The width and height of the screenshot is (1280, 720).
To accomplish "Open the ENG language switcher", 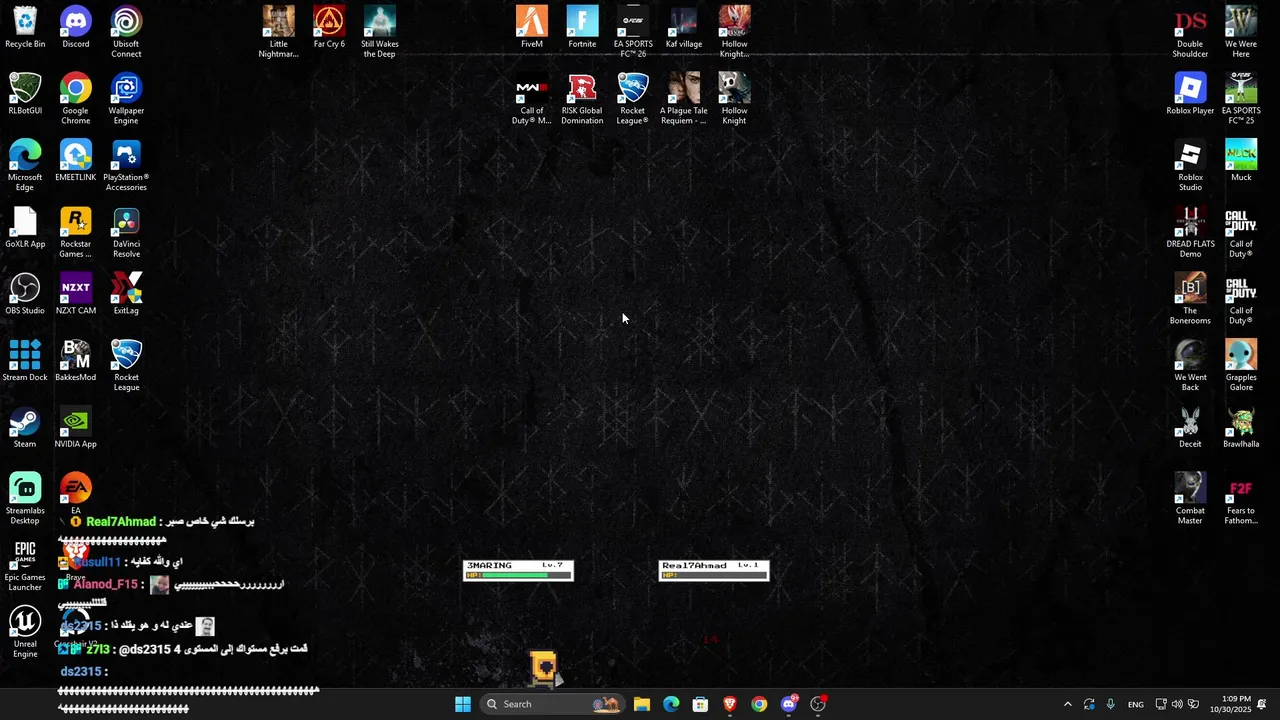I will coord(1136,704).
